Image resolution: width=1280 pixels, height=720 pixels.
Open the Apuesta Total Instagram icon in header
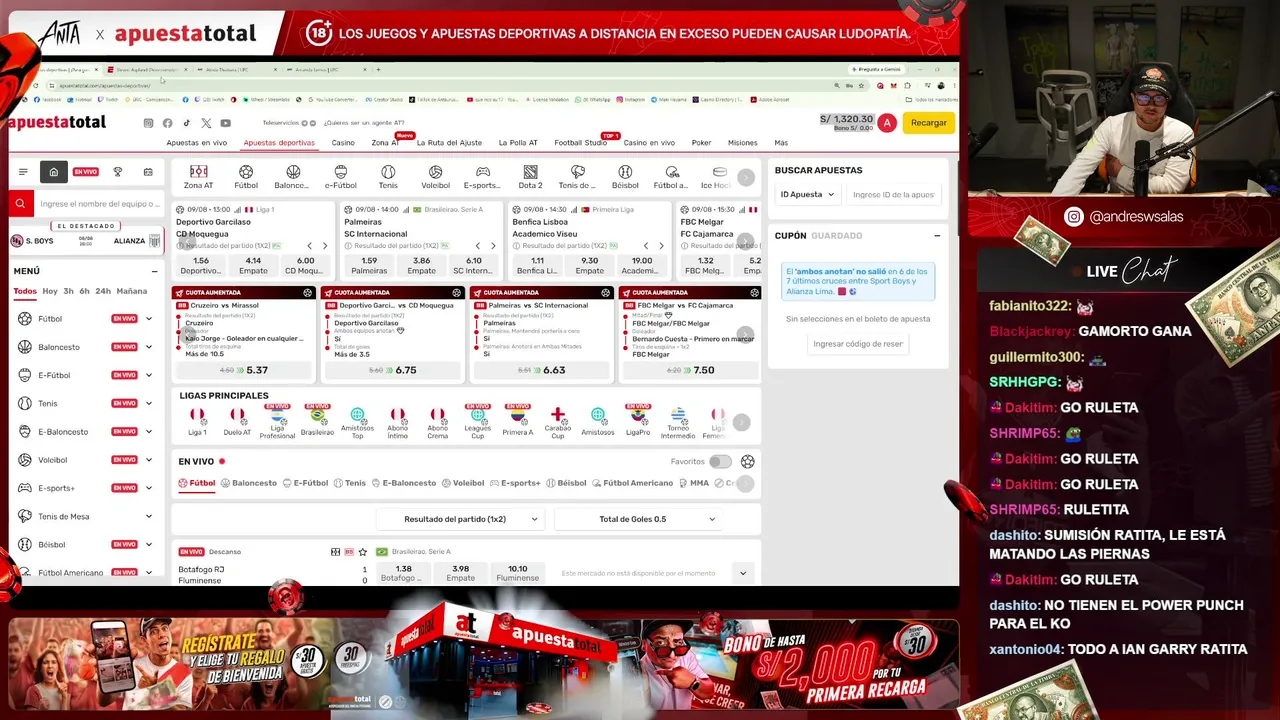pos(148,123)
